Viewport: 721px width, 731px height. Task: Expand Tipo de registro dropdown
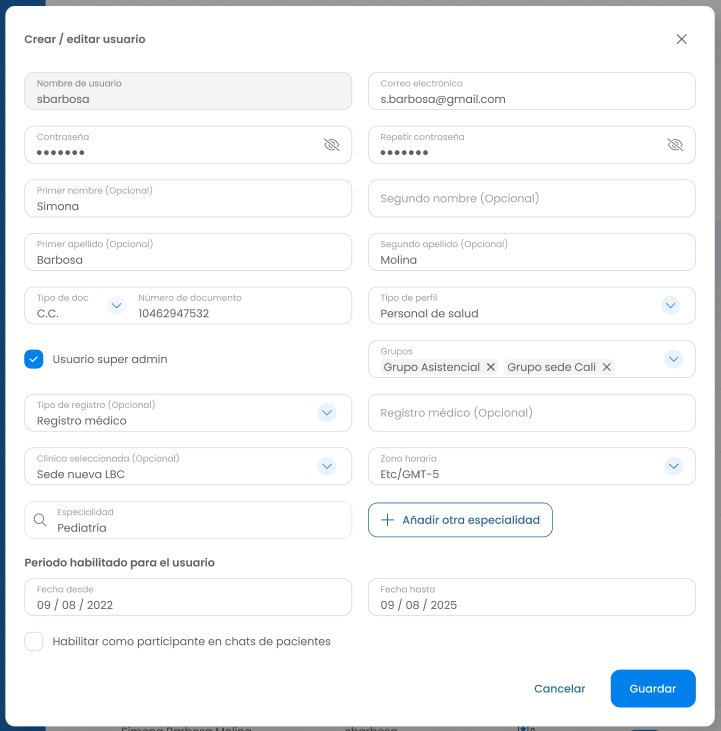tap(327, 413)
